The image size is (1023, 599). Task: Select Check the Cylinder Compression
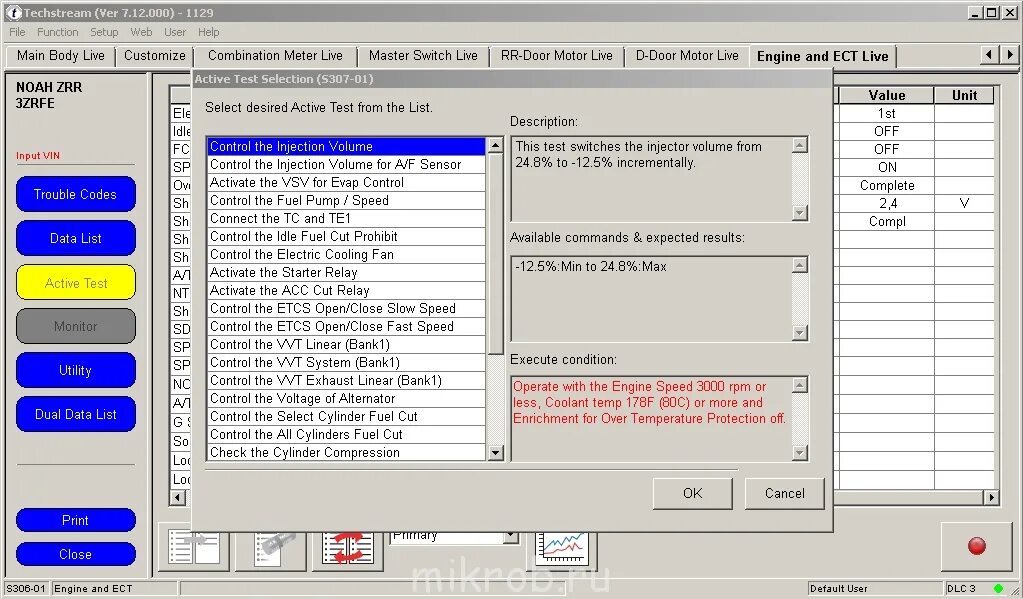(346, 452)
